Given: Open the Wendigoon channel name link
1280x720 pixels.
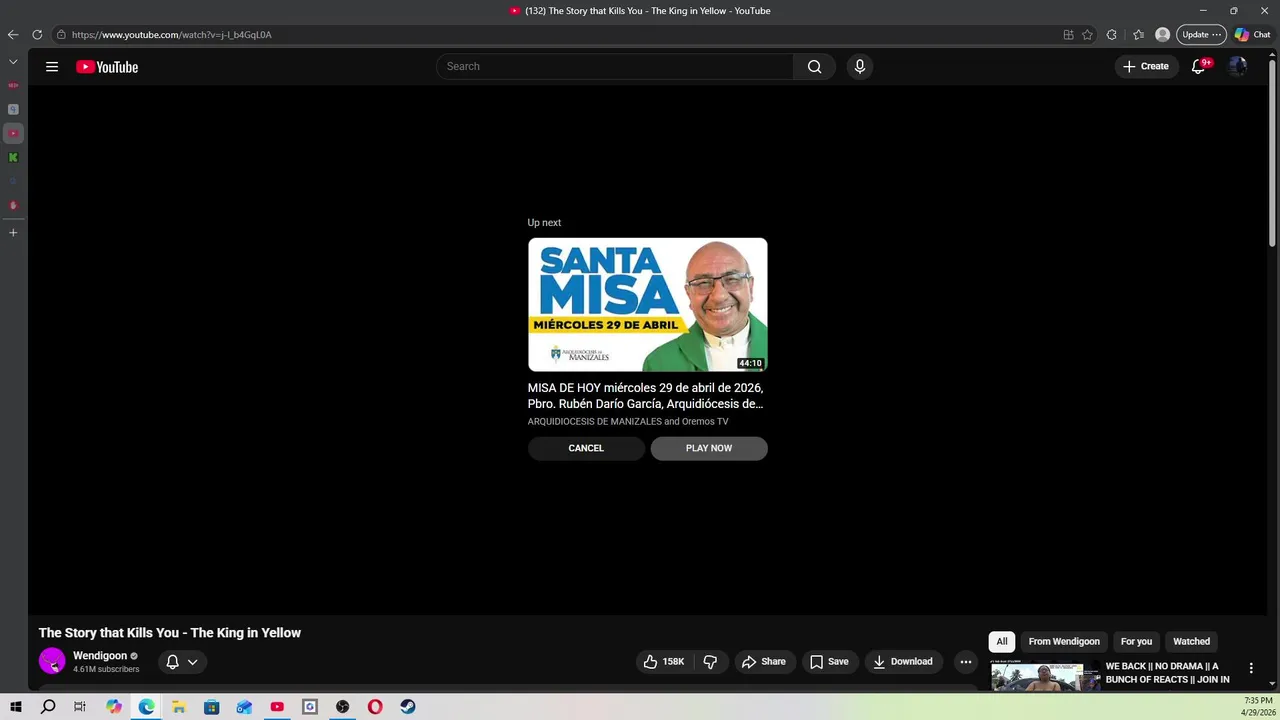Looking at the screenshot, I should pyautogui.click(x=100, y=656).
